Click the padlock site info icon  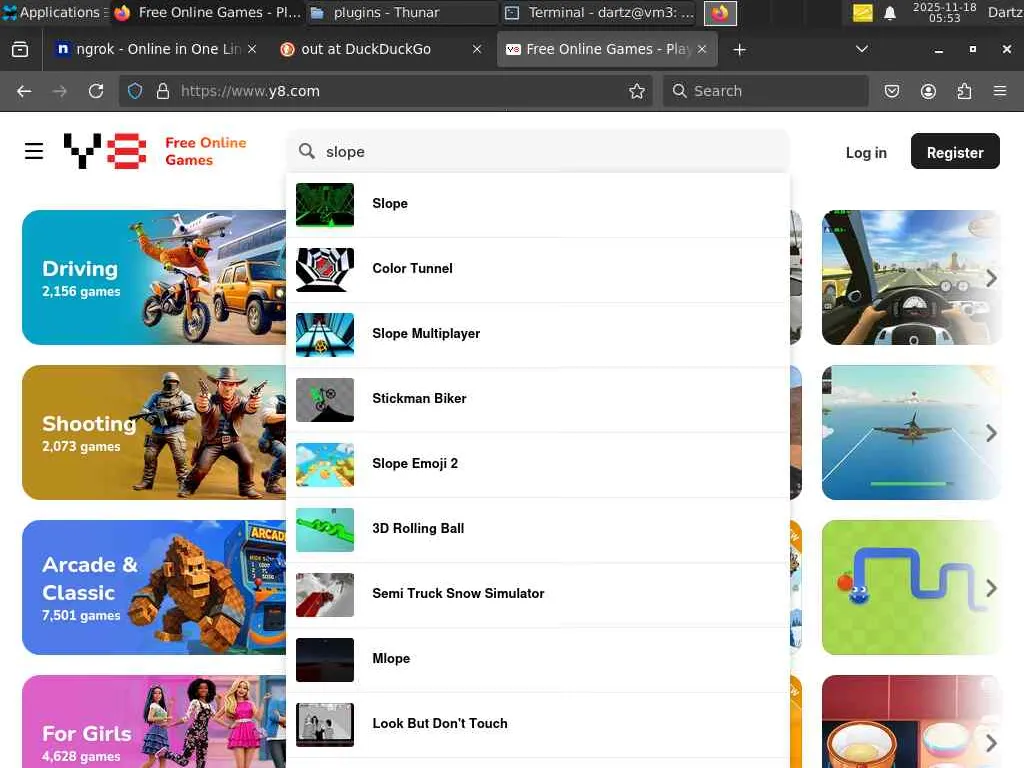click(163, 91)
